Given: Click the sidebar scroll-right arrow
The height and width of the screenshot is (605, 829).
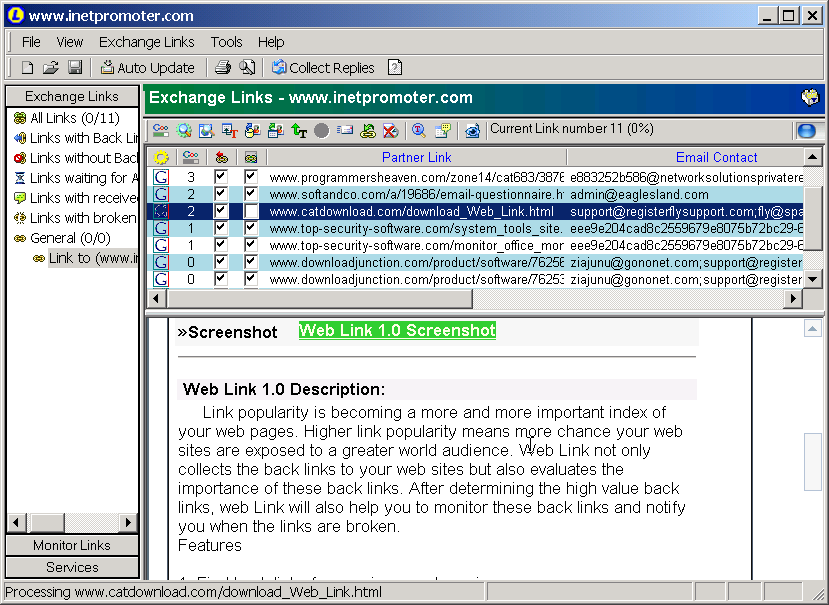Looking at the screenshot, I should point(127,522).
